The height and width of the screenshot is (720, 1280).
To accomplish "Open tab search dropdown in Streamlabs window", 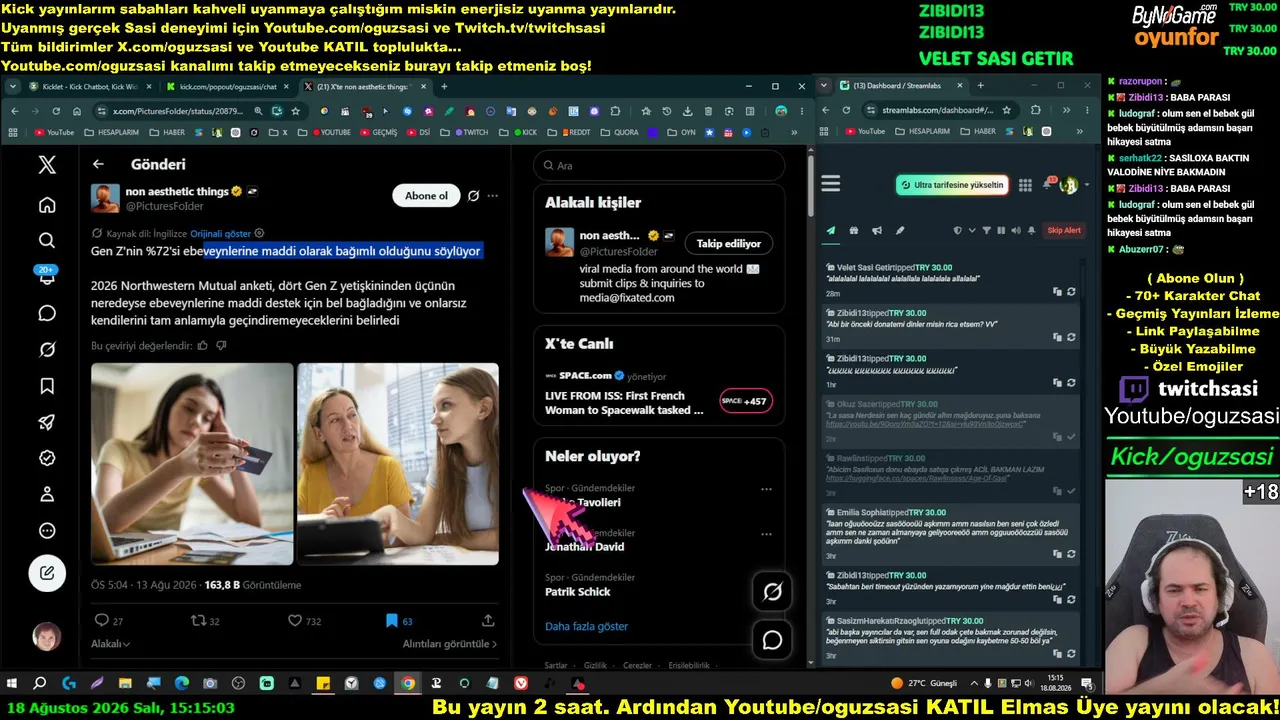I will (x=824, y=86).
